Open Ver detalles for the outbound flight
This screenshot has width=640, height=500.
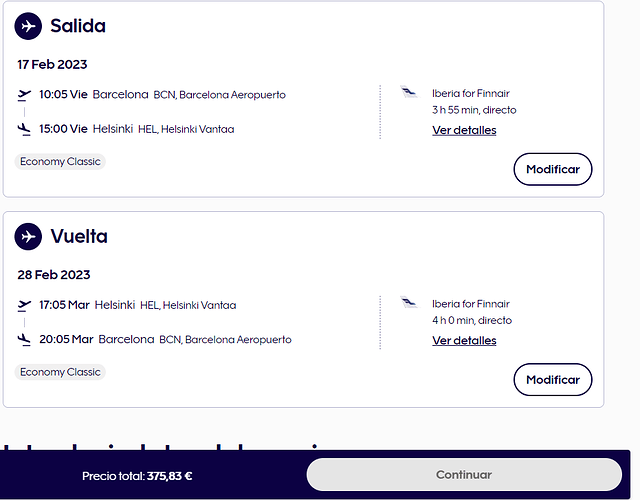pyautogui.click(x=464, y=130)
